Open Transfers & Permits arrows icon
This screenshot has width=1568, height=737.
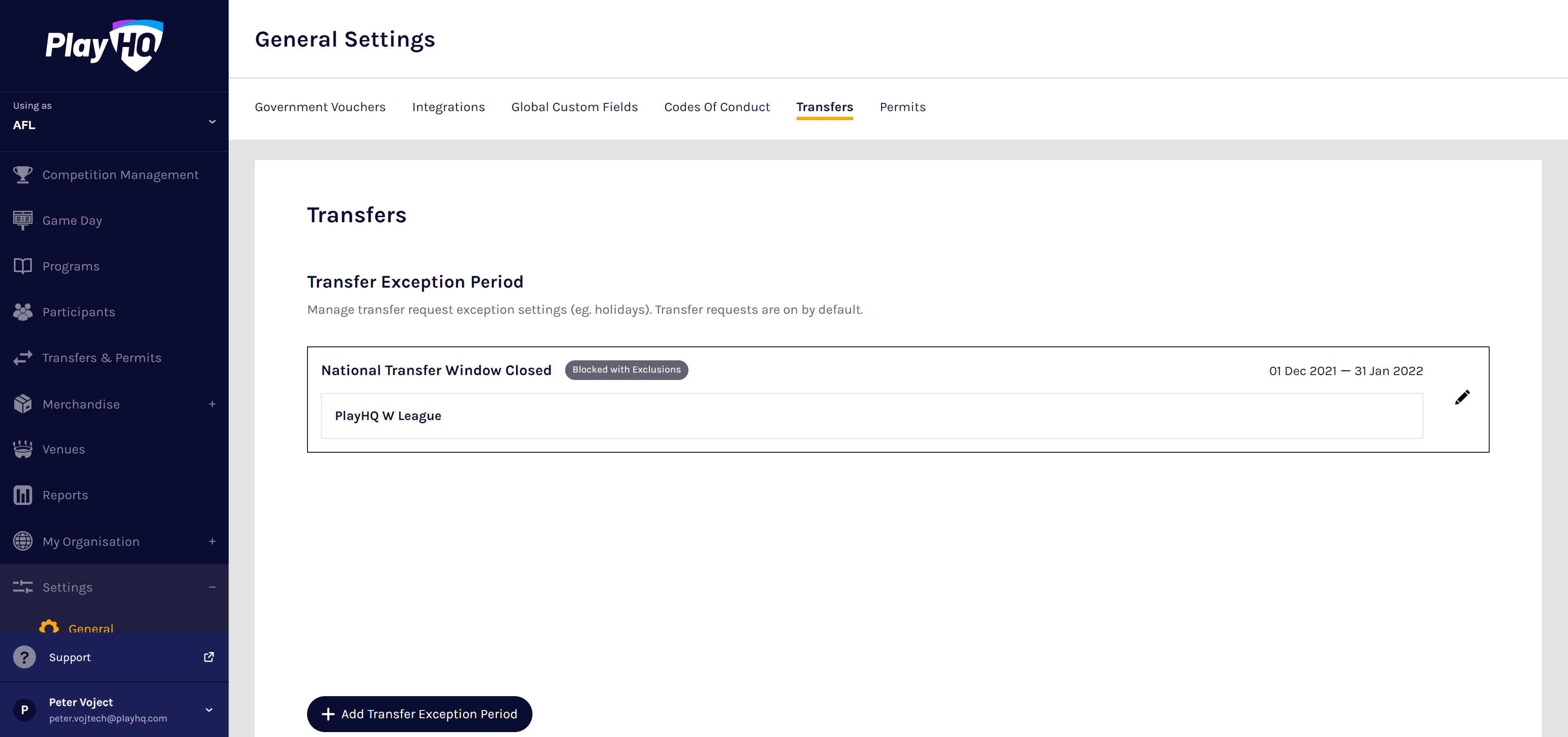click(x=22, y=357)
